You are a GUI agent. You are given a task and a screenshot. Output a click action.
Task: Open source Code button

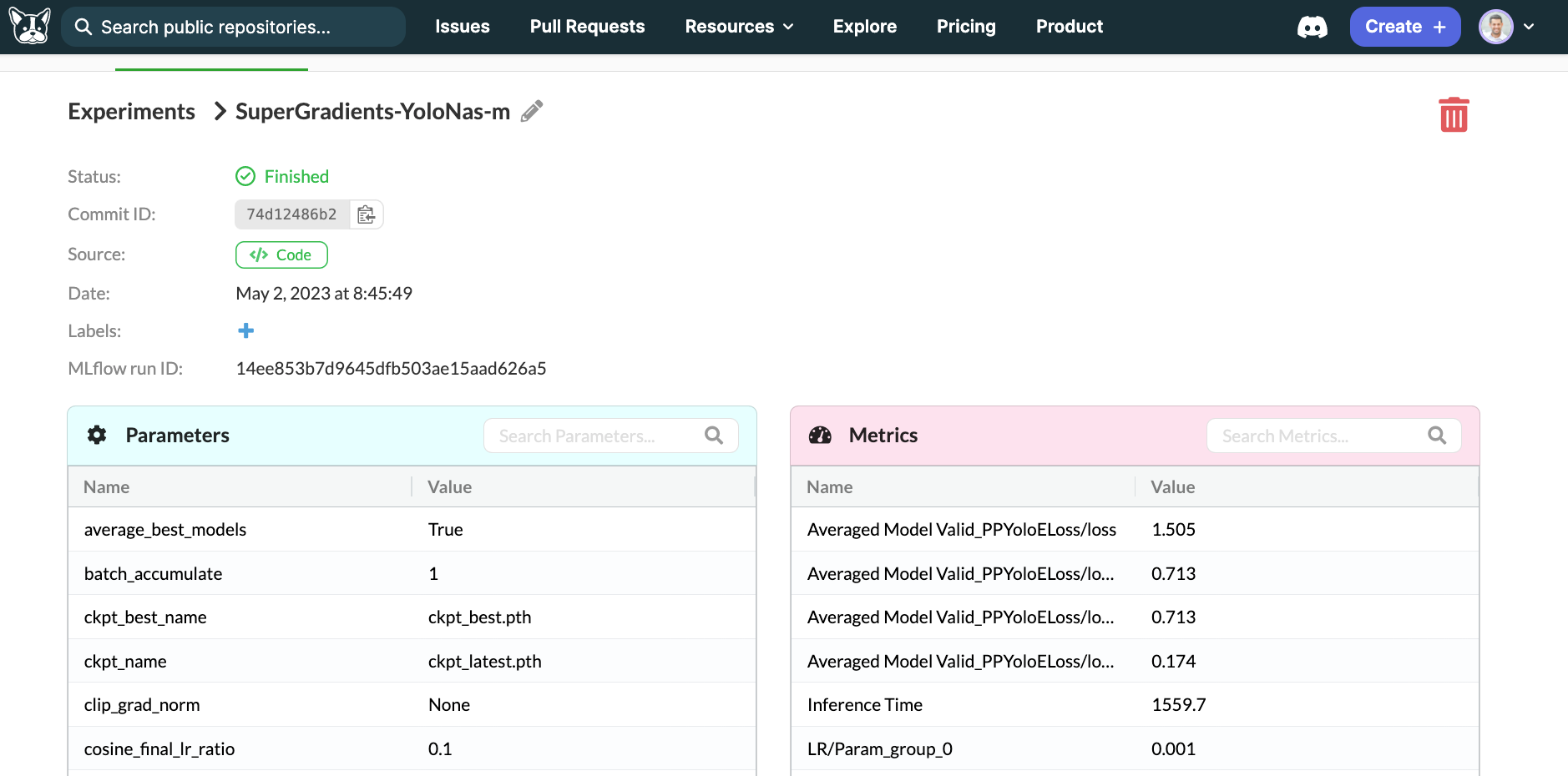281,254
